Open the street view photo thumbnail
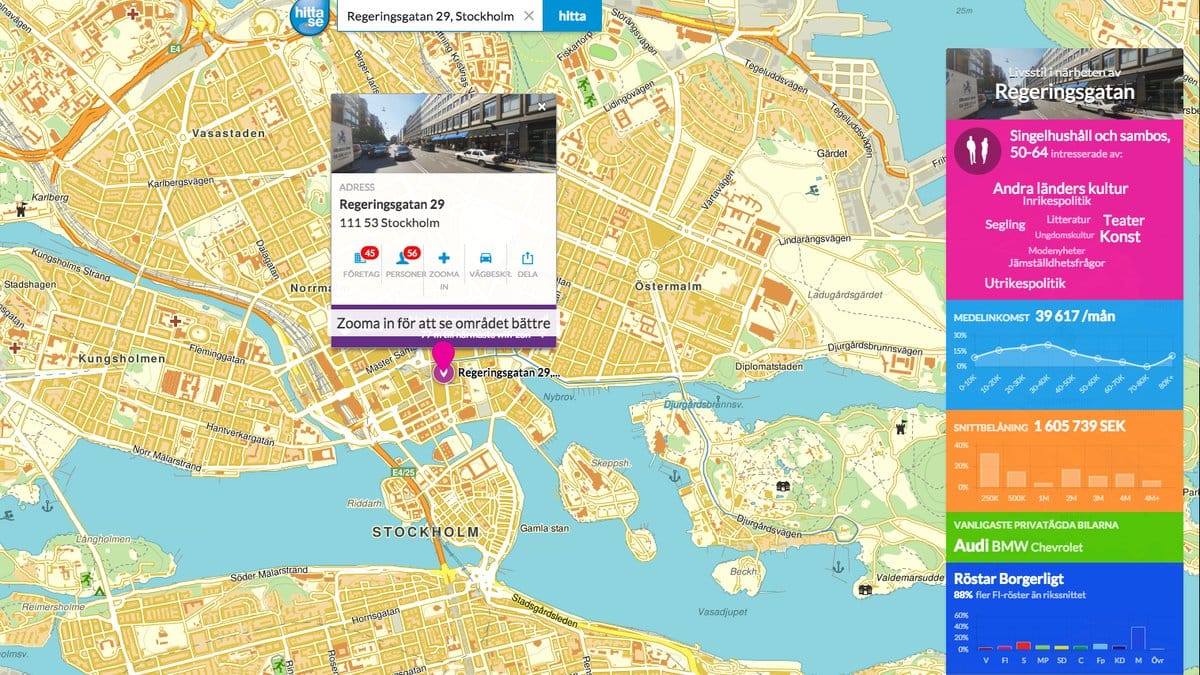1200x675 pixels. [x=443, y=132]
